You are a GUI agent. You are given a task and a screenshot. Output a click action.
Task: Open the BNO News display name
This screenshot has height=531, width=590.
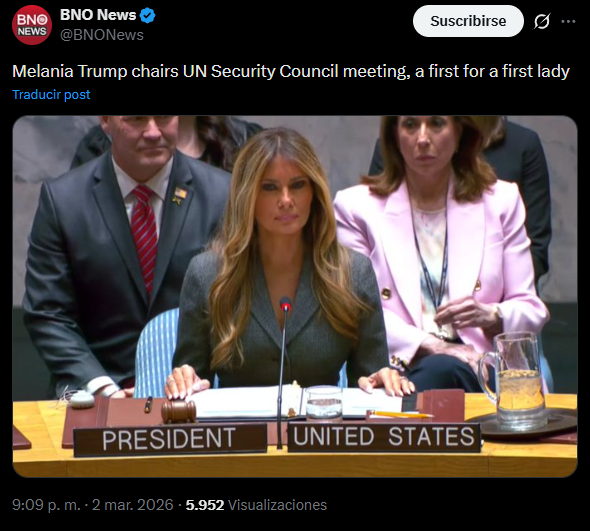point(98,15)
